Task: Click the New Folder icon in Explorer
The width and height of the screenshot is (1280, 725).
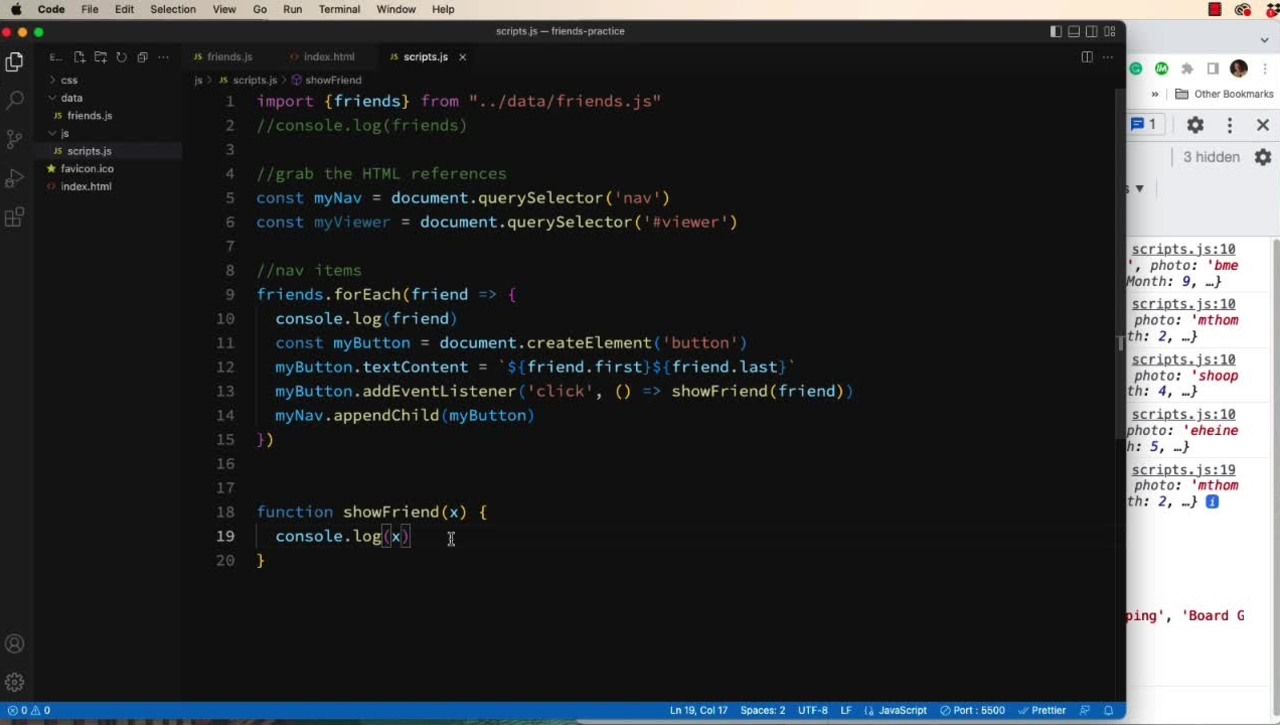Action: tap(100, 57)
